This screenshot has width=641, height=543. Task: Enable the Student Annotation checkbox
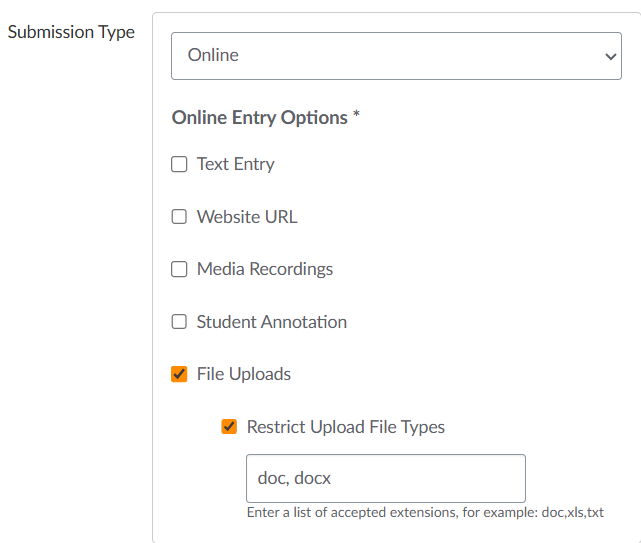pos(180,322)
